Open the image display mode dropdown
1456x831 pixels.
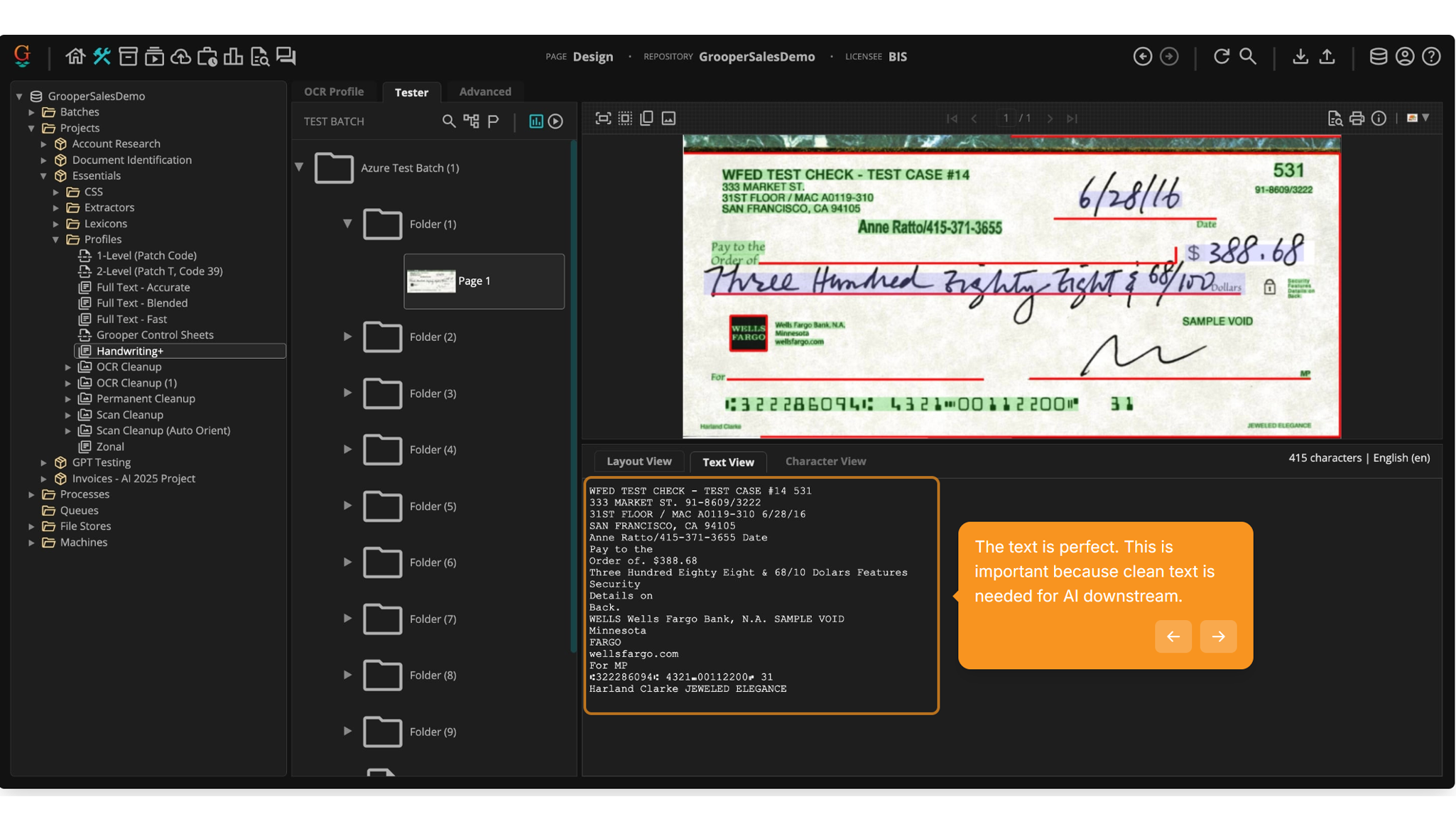[x=1418, y=118]
